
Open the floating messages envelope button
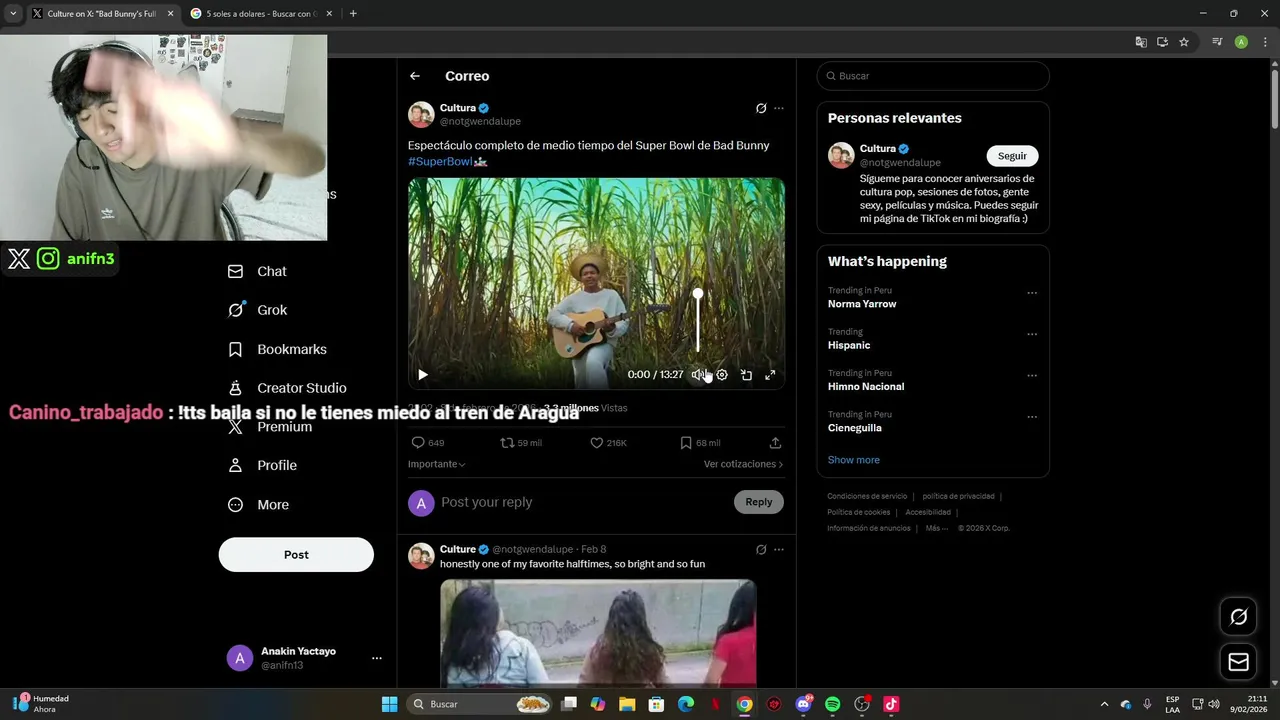coord(1238,662)
